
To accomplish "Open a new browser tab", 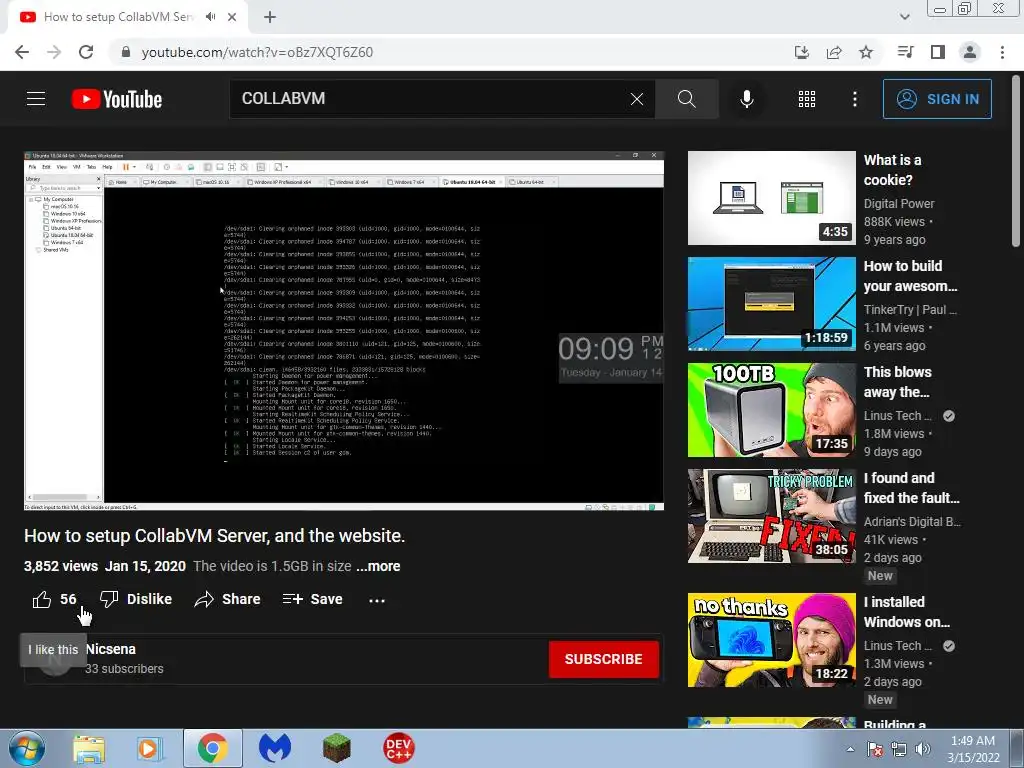I will pyautogui.click(x=270, y=17).
